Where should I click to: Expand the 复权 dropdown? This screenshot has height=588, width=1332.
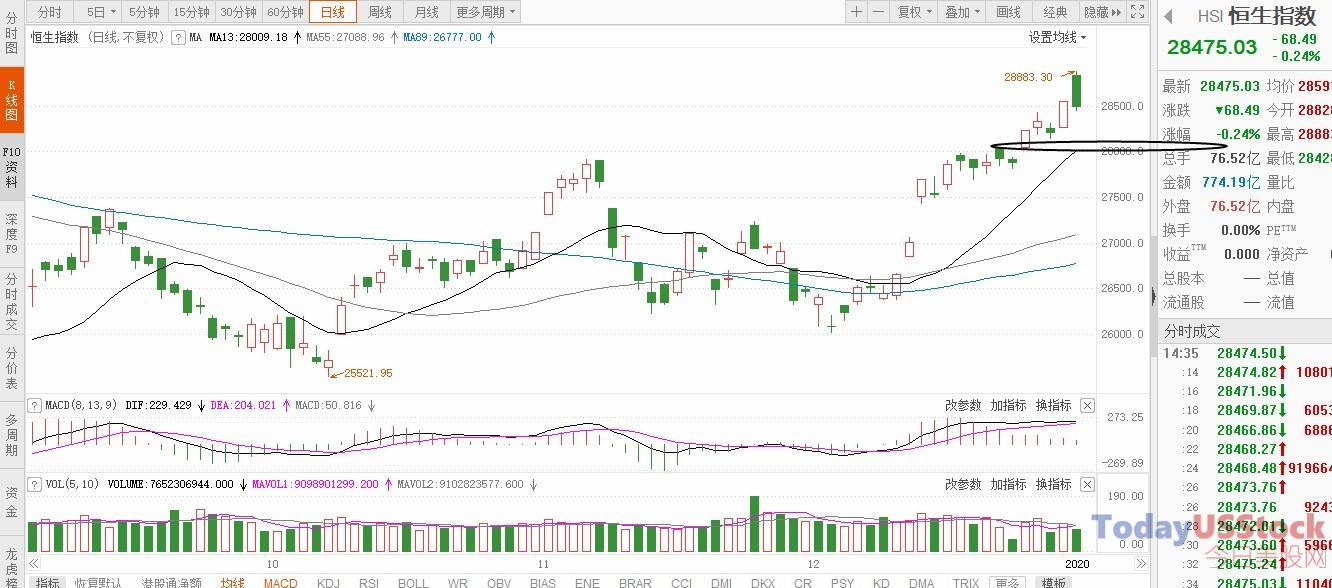tap(915, 12)
